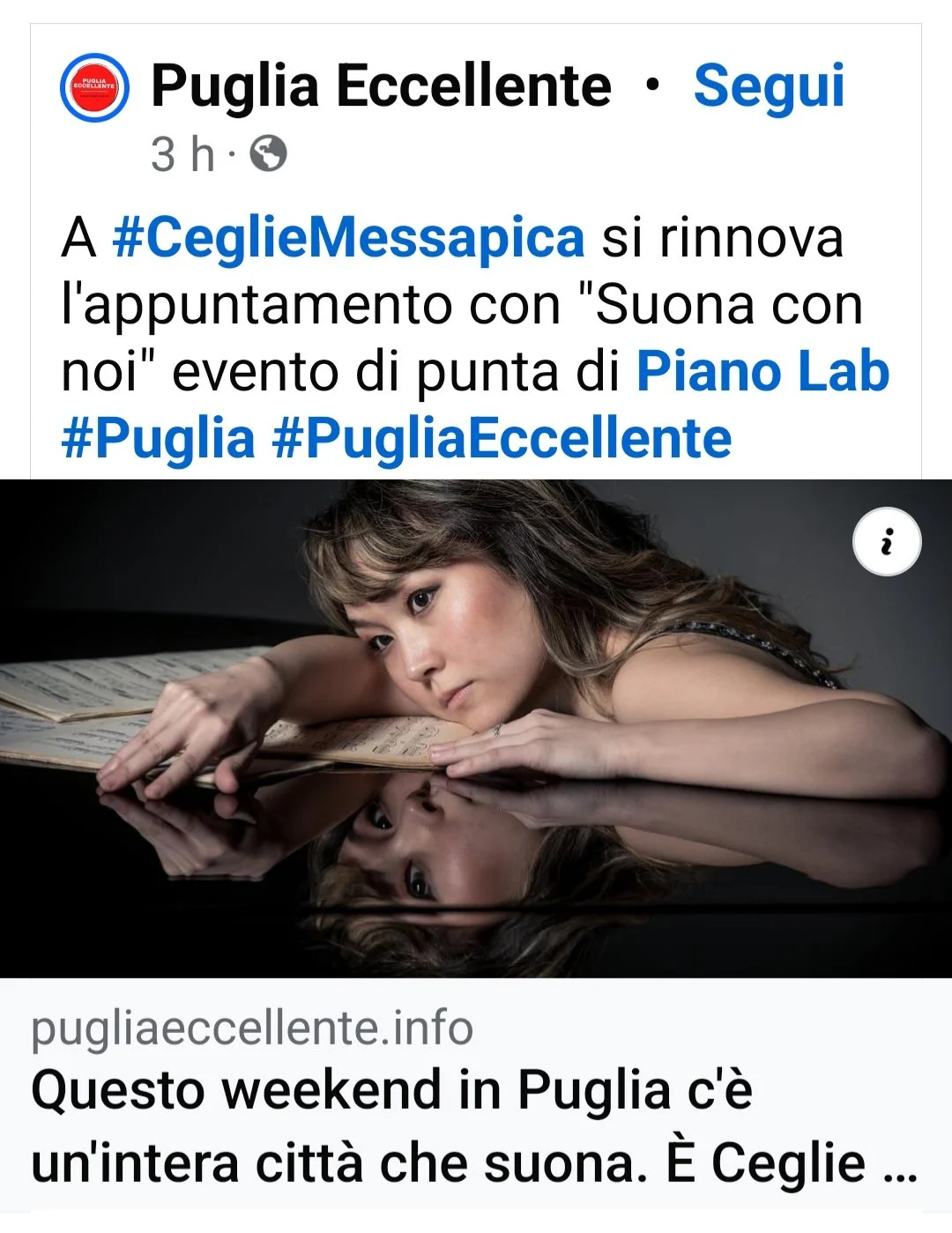Open the article headline Questo weekend in Puglia
952x1233 pixels.
[x=476, y=1125]
